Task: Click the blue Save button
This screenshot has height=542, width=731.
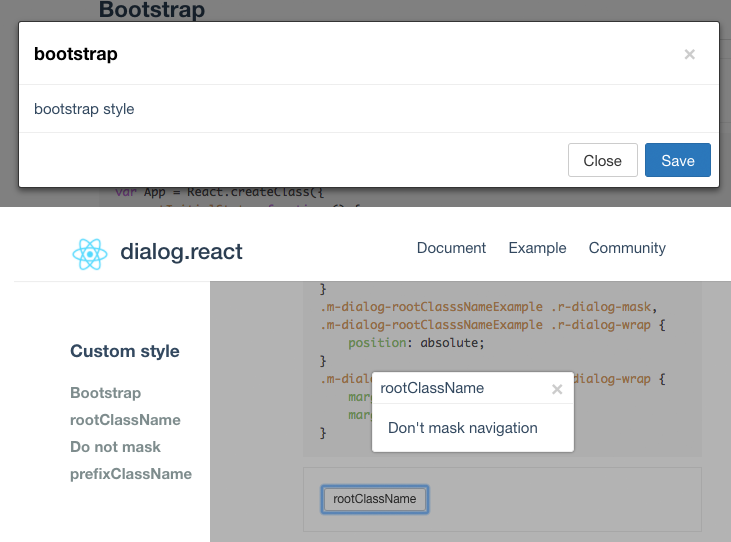Action: 677,160
